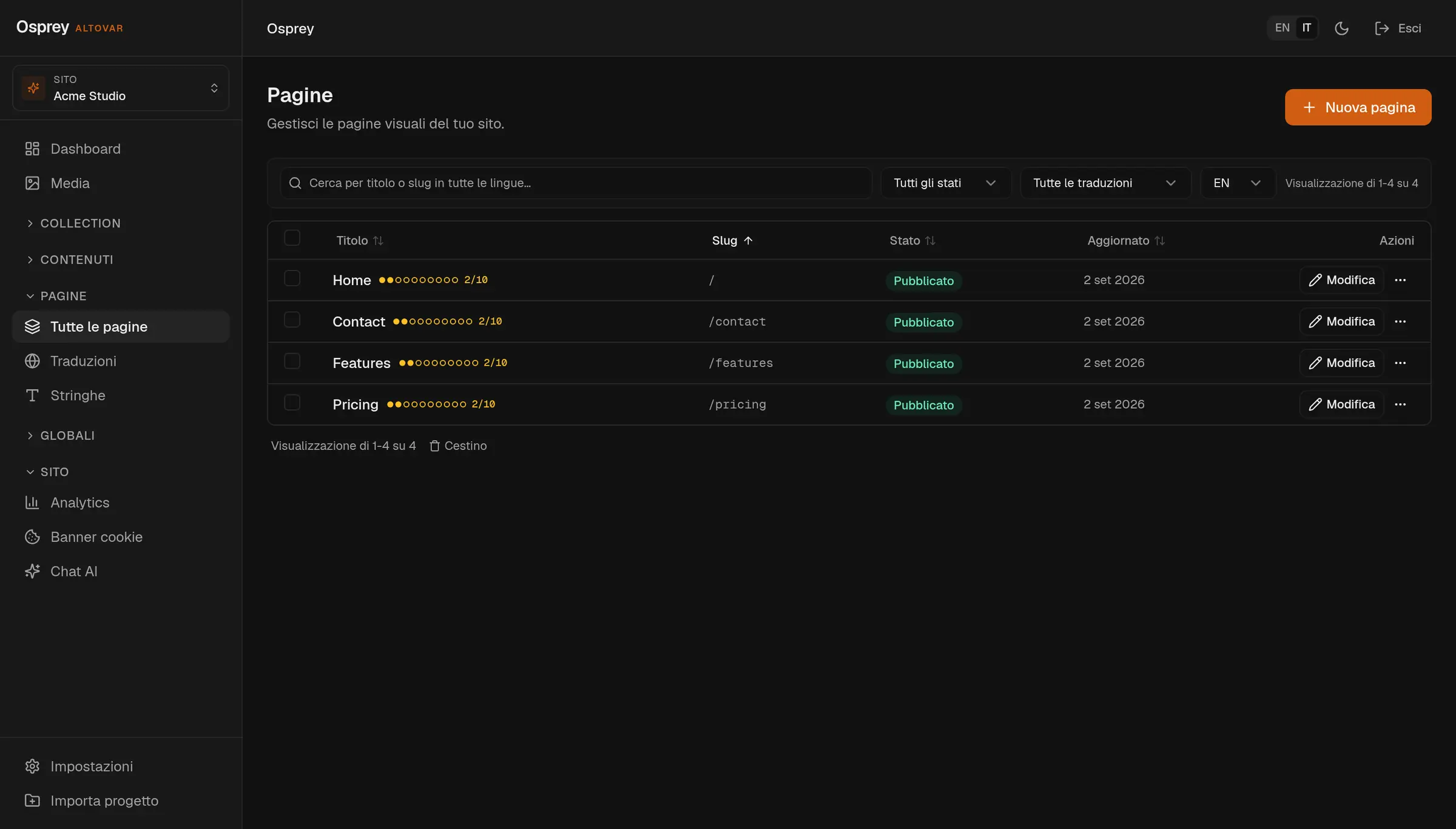Click the cookie icon for Banner cookie
Image resolution: width=1456 pixels, height=829 pixels.
pos(32,537)
